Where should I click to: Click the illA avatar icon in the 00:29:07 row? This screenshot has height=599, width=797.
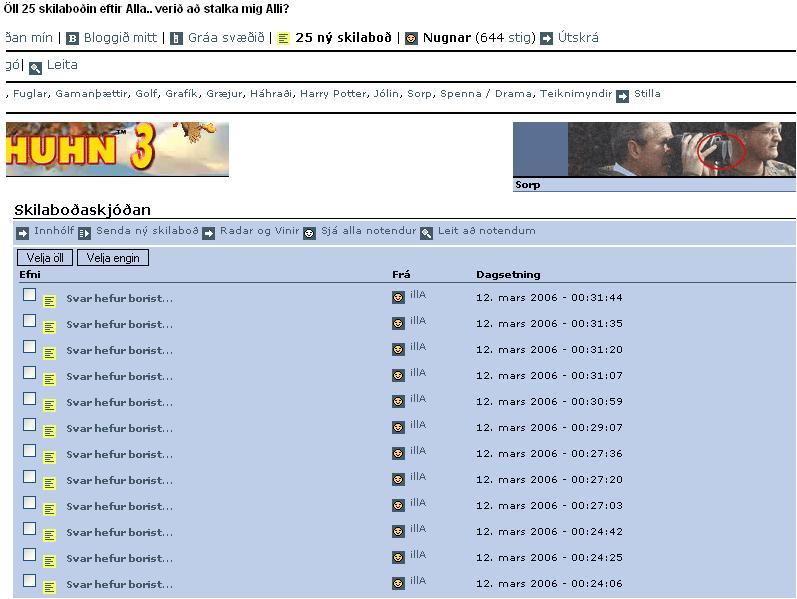point(398,427)
